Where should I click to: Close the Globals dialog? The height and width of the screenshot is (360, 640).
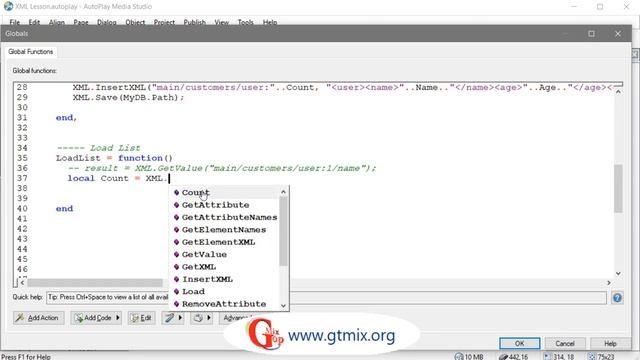point(618,33)
